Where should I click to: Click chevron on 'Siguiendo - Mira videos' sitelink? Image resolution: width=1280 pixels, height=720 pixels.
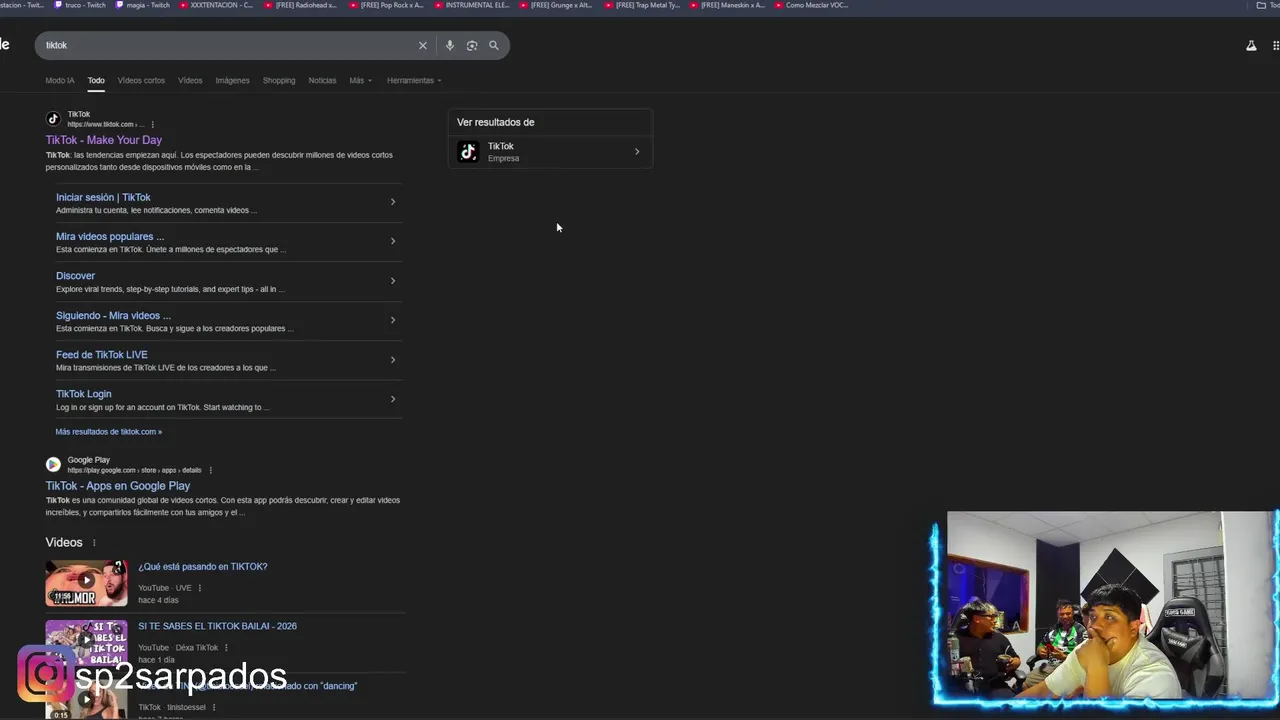click(x=392, y=320)
